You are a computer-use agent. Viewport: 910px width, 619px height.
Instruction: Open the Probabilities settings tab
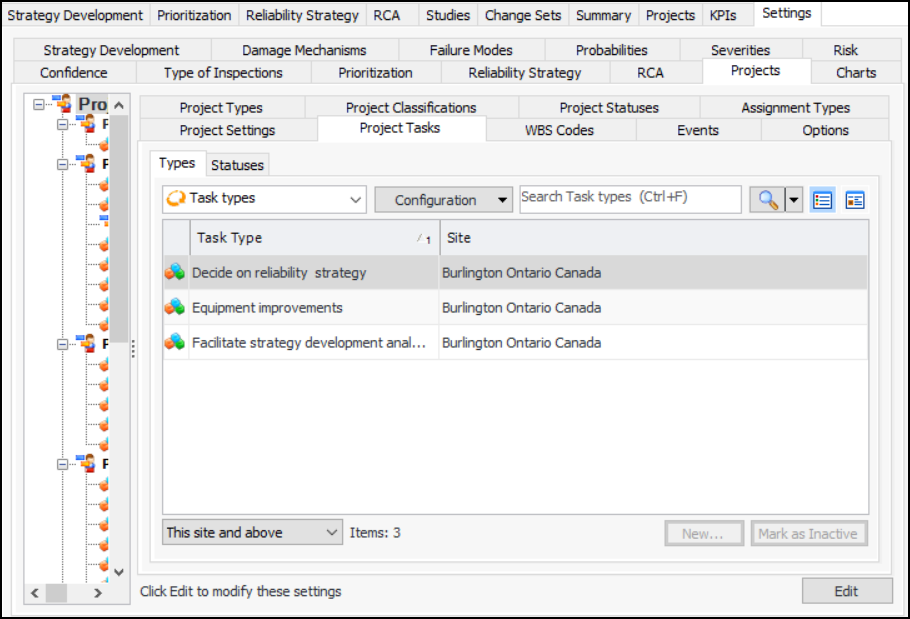612,50
